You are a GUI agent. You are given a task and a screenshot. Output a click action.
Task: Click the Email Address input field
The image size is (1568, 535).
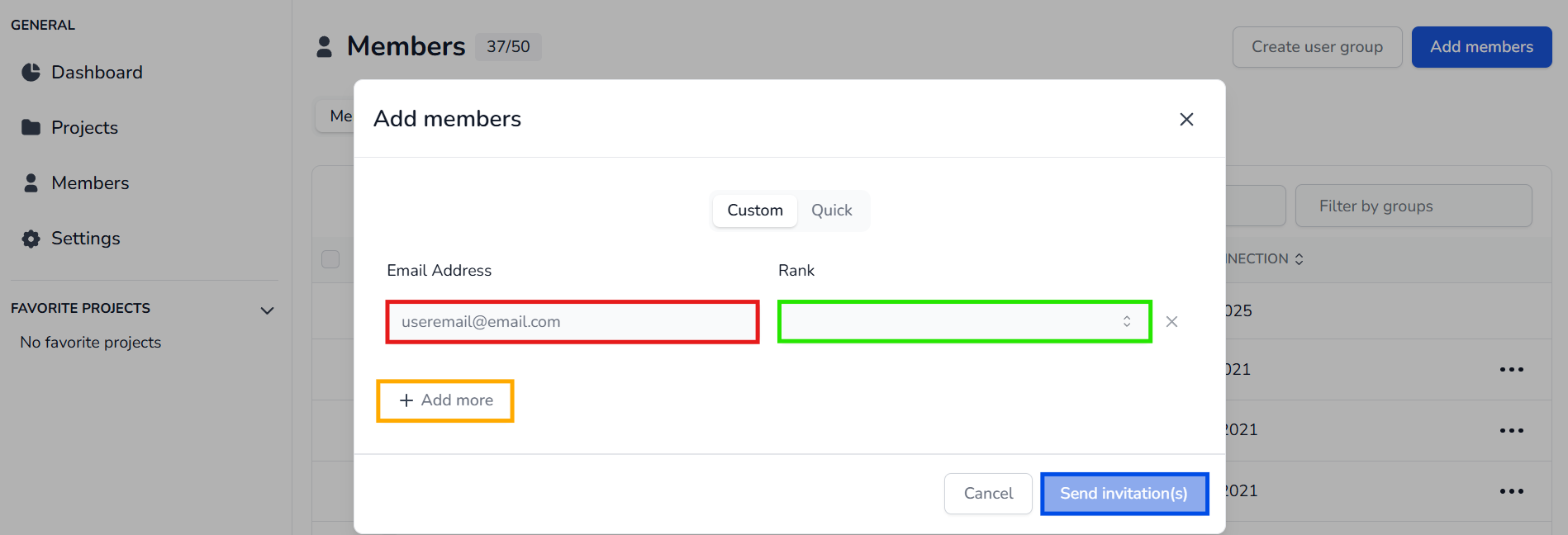click(x=572, y=322)
